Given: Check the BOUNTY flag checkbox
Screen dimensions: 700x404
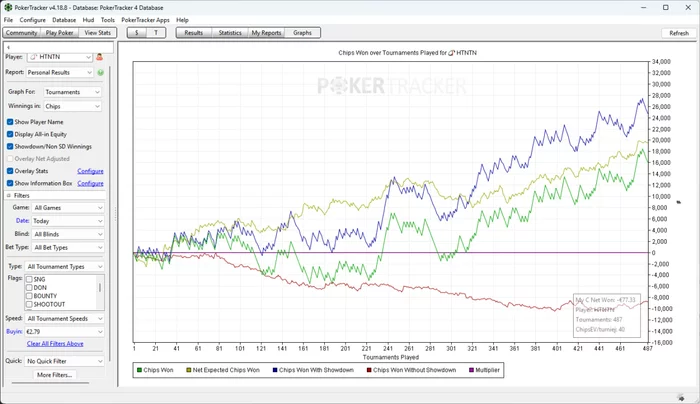Looking at the screenshot, I should click(x=29, y=296).
